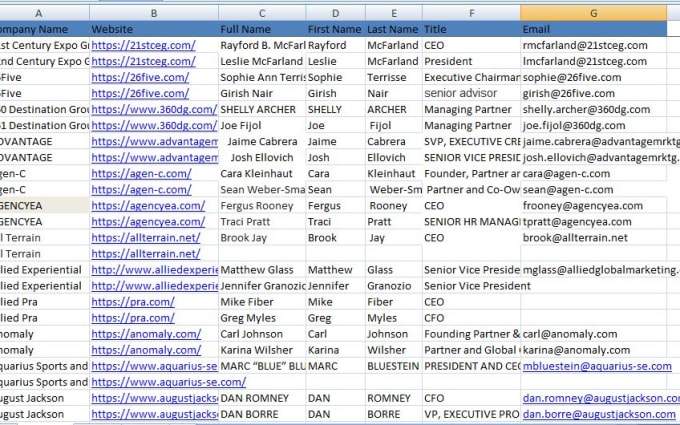Open the 360dg.com link in Joe Fijol's row
Screen dimensions: 680x425
[x=154, y=125]
